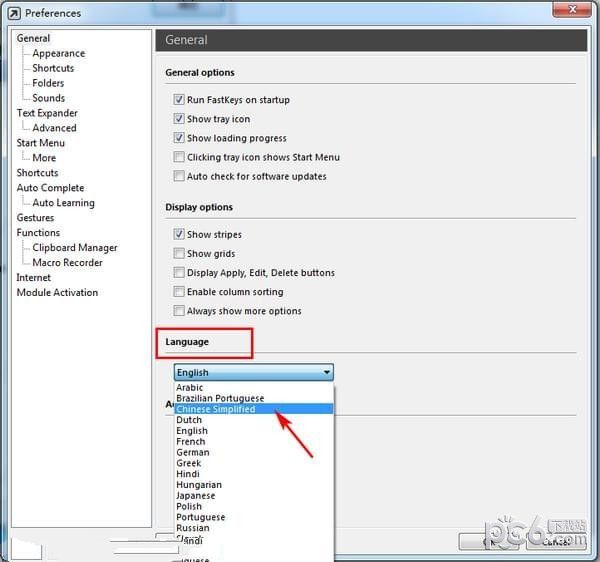Image resolution: width=600 pixels, height=562 pixels.
Task: Turn on Enable column sorting
Action: pos(179,292)
